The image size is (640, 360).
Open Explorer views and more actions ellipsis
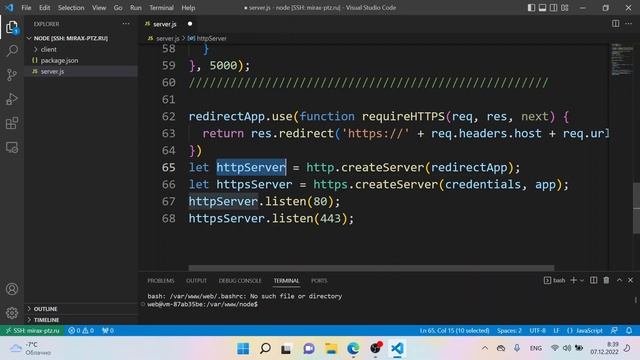click(126, 24)
